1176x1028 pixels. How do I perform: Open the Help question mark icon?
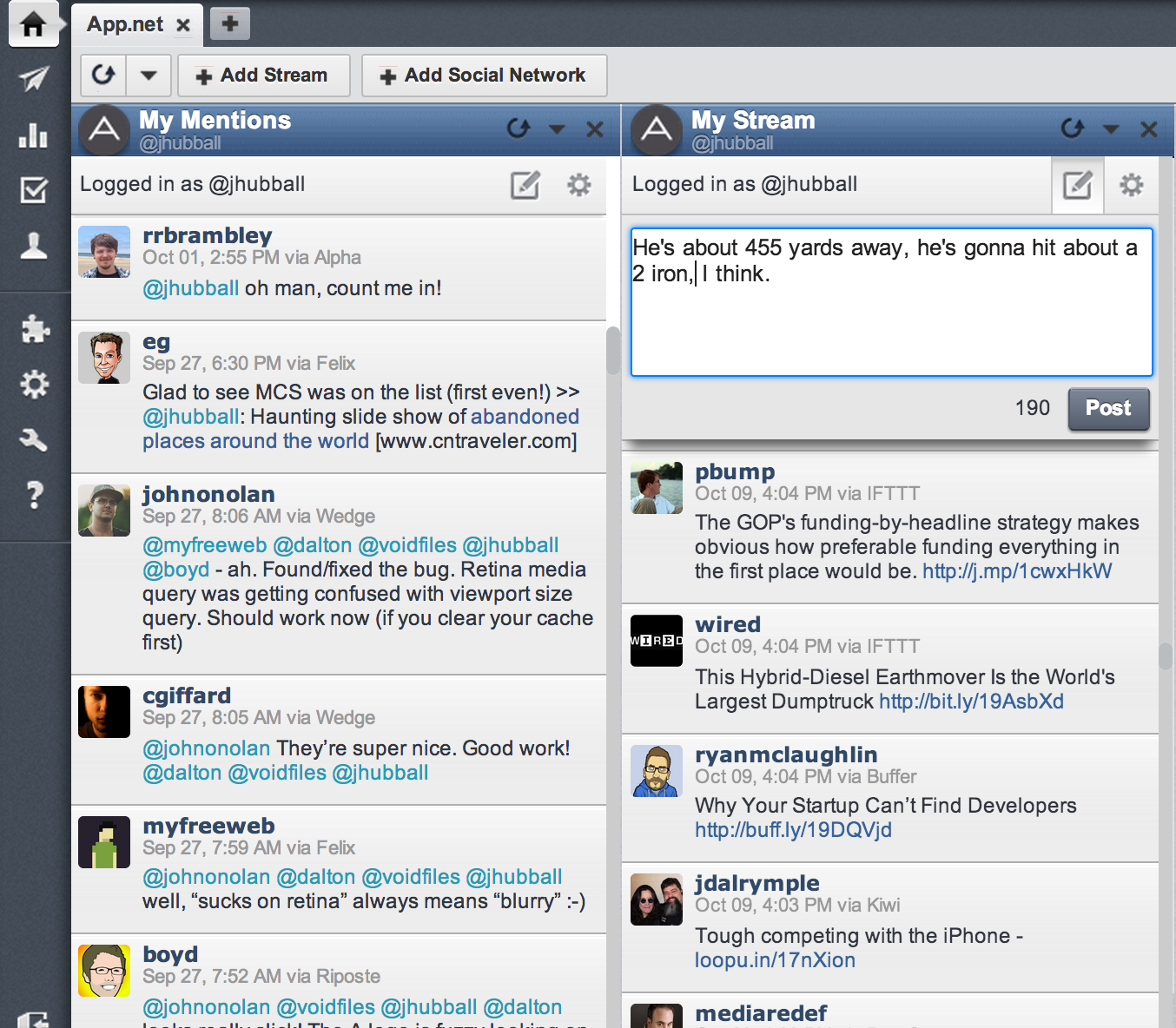click(x=34, y=495)
